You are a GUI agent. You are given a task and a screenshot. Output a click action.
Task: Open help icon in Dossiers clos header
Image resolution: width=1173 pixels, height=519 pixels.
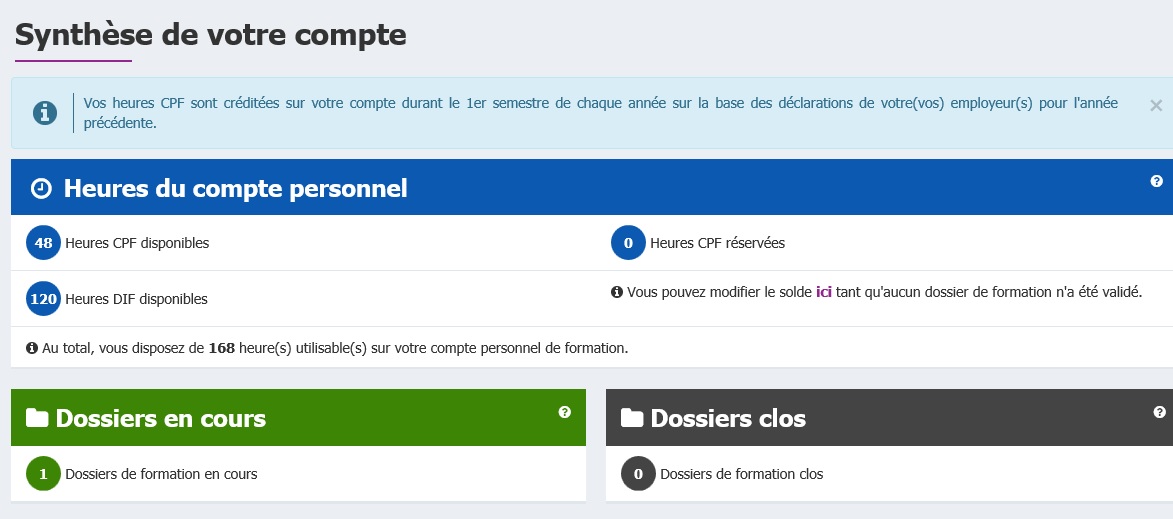tap(1160, 412)
